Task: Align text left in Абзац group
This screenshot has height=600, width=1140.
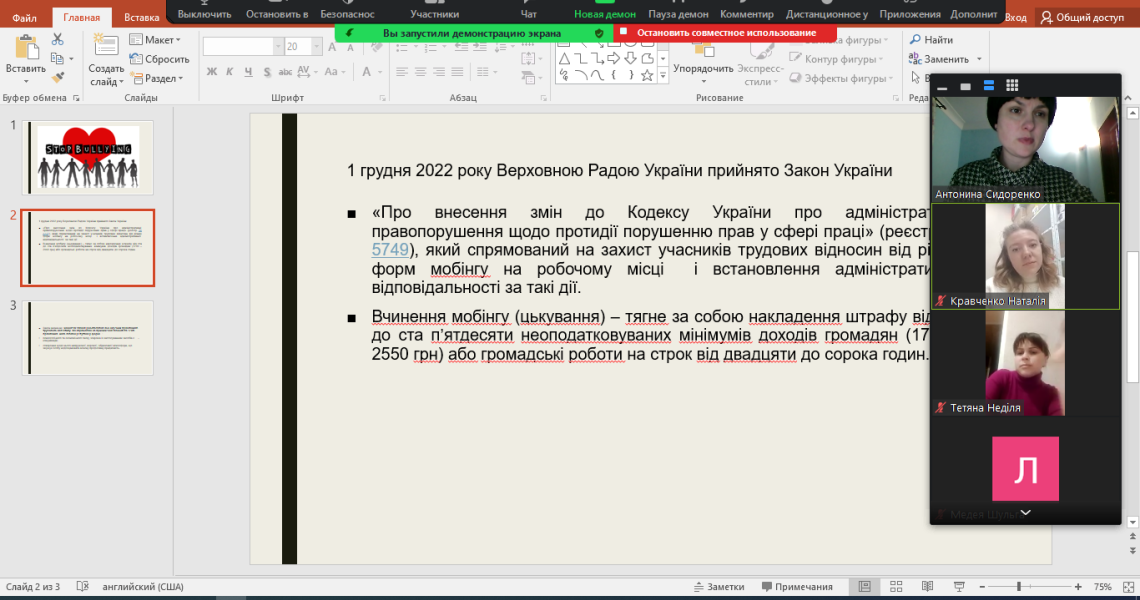Action: tap(402, 71)
